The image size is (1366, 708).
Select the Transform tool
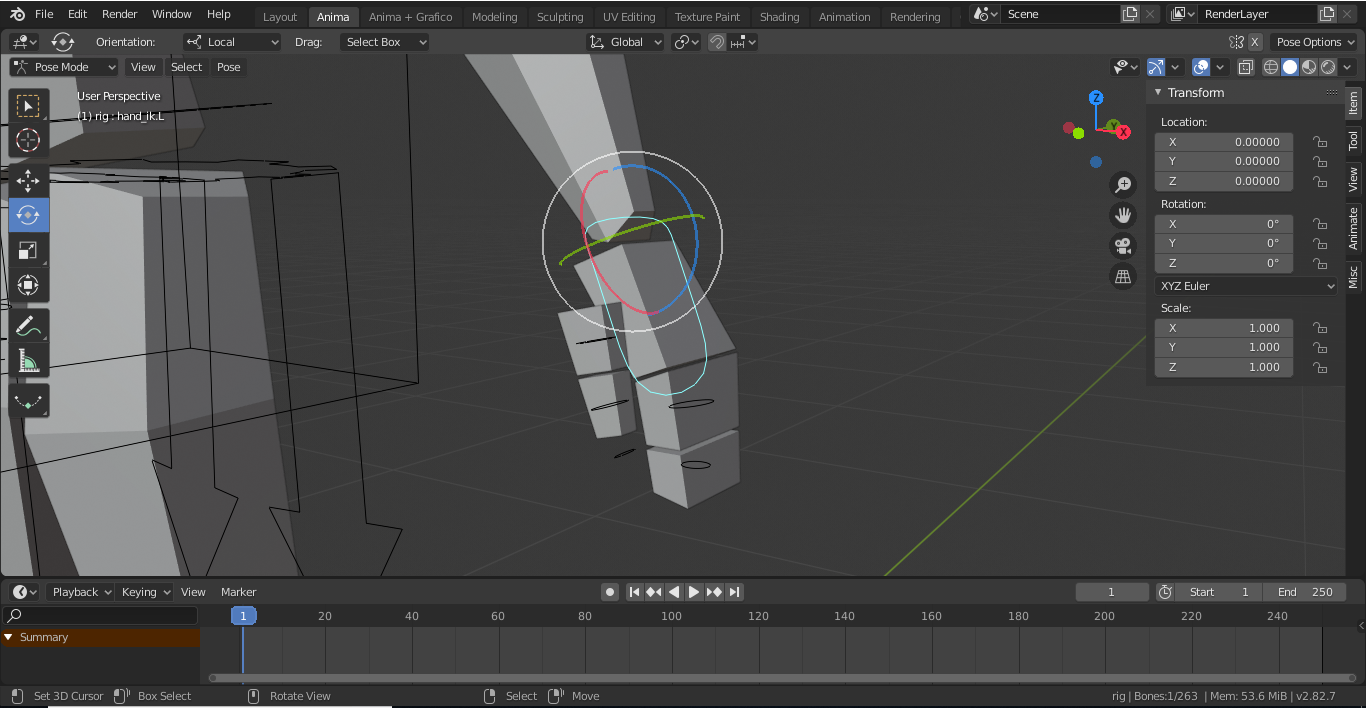click(x=28, y=285)
